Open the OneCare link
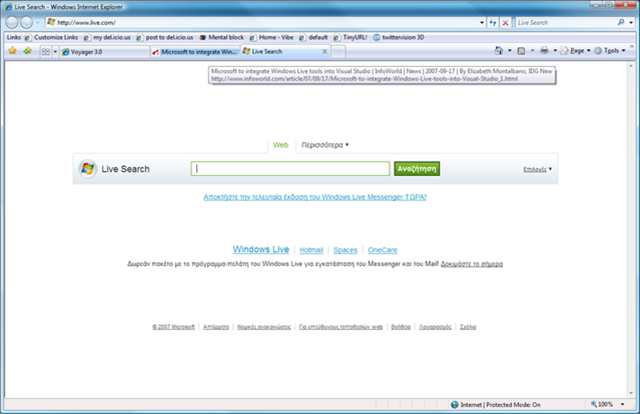The image size is (640, 414). 382,250
